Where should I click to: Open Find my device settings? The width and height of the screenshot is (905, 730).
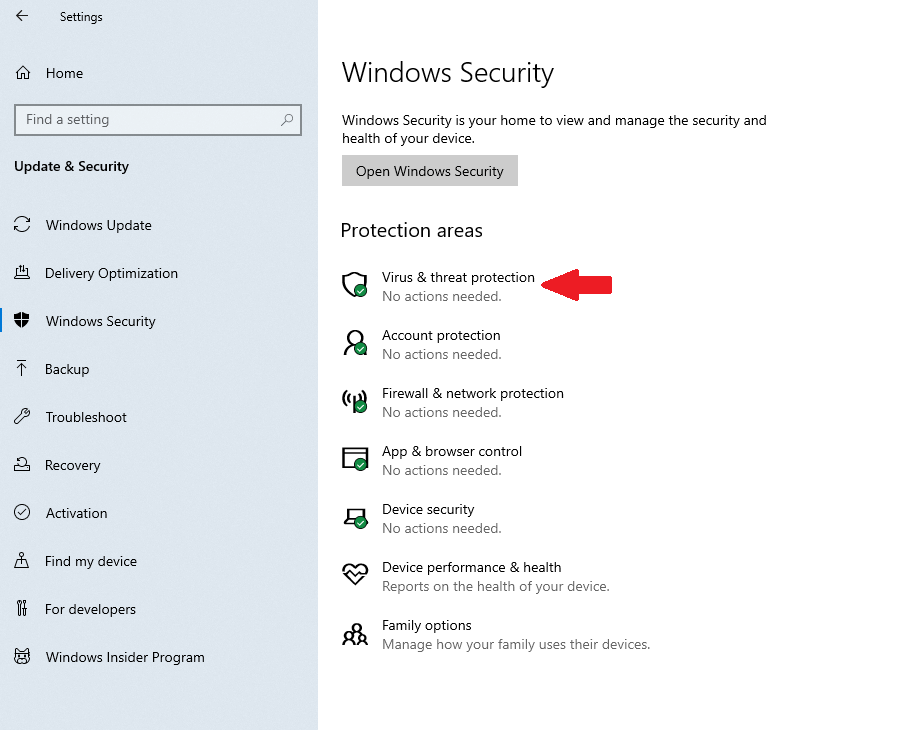click(x=91, y=561)
